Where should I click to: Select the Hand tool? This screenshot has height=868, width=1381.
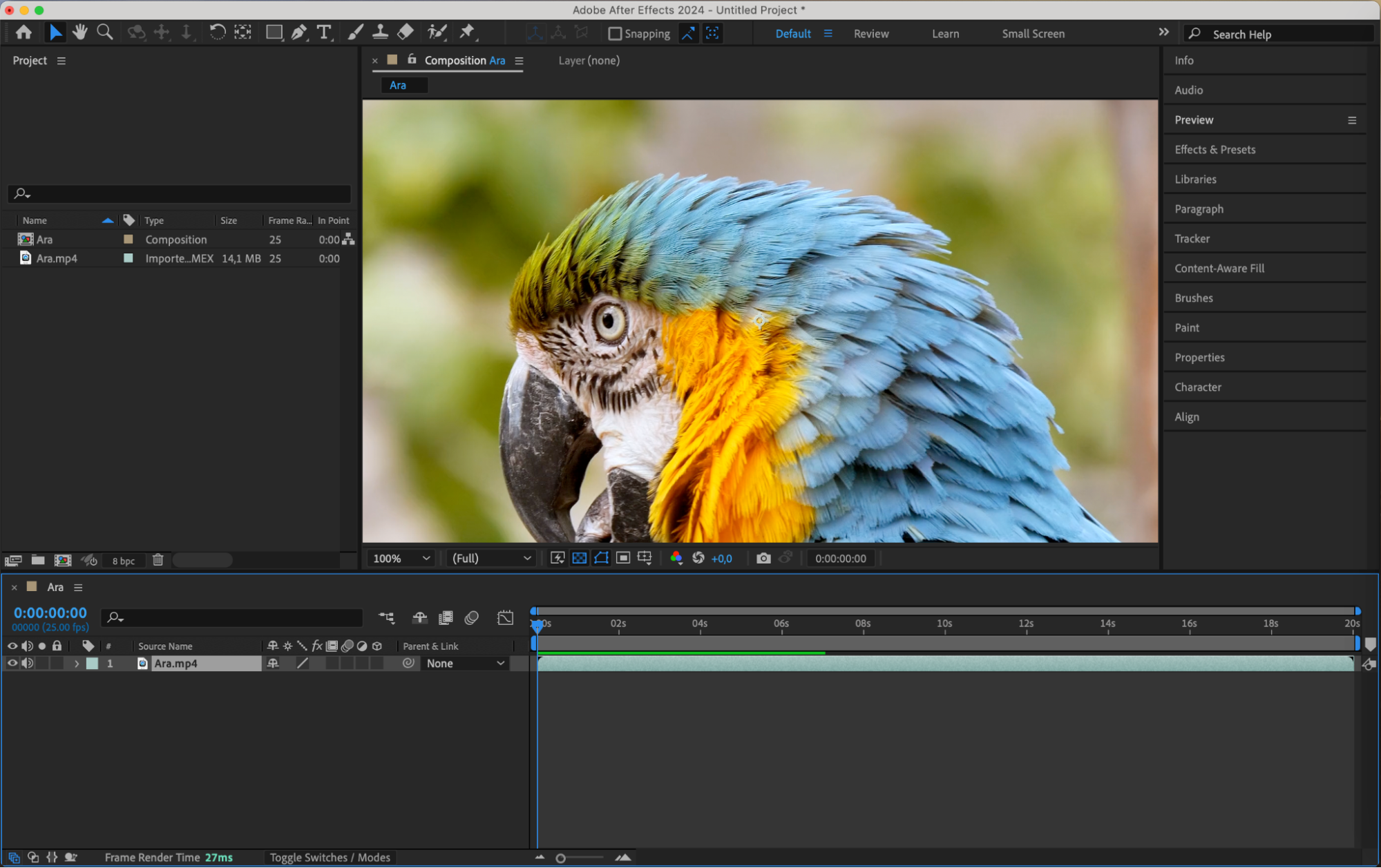[80, 32]
